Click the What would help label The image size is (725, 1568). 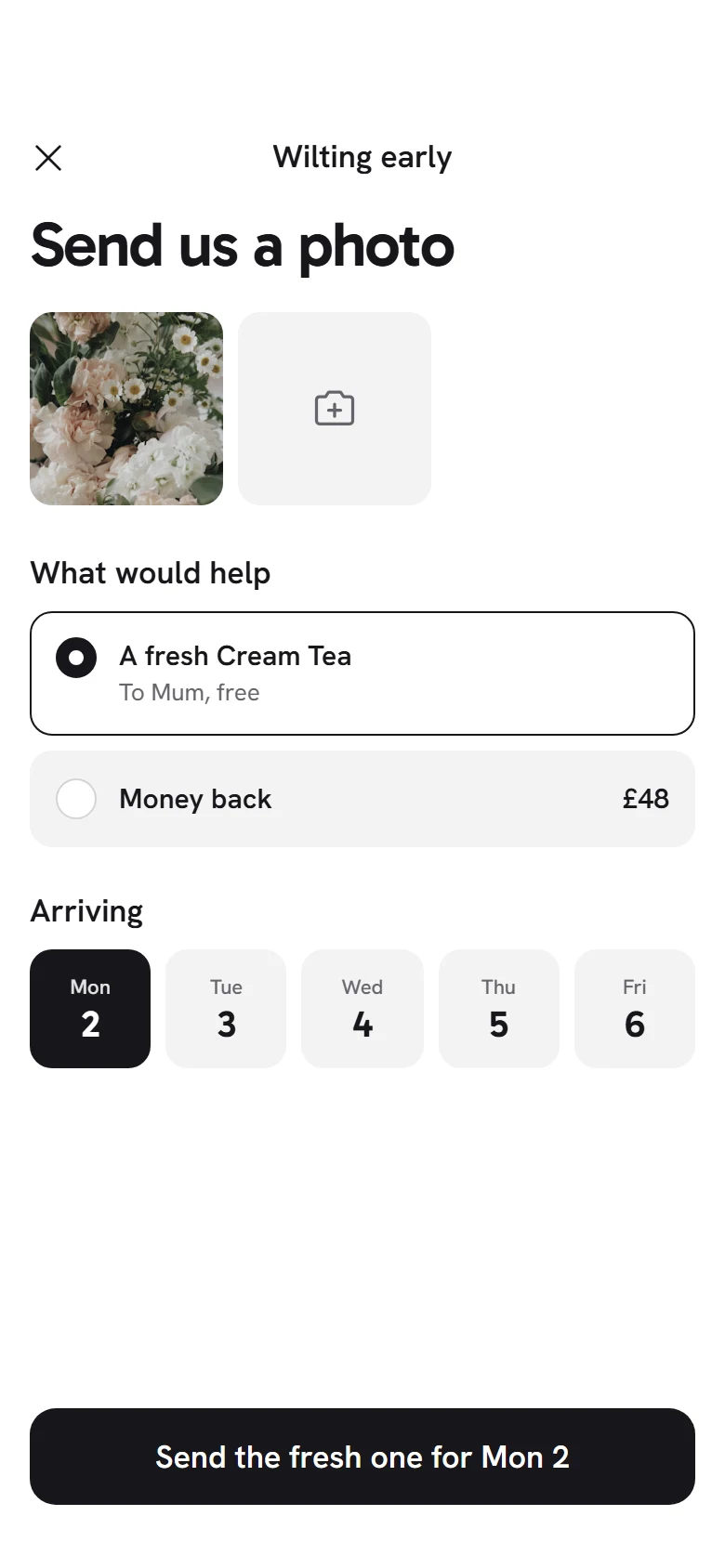[151, 573]
